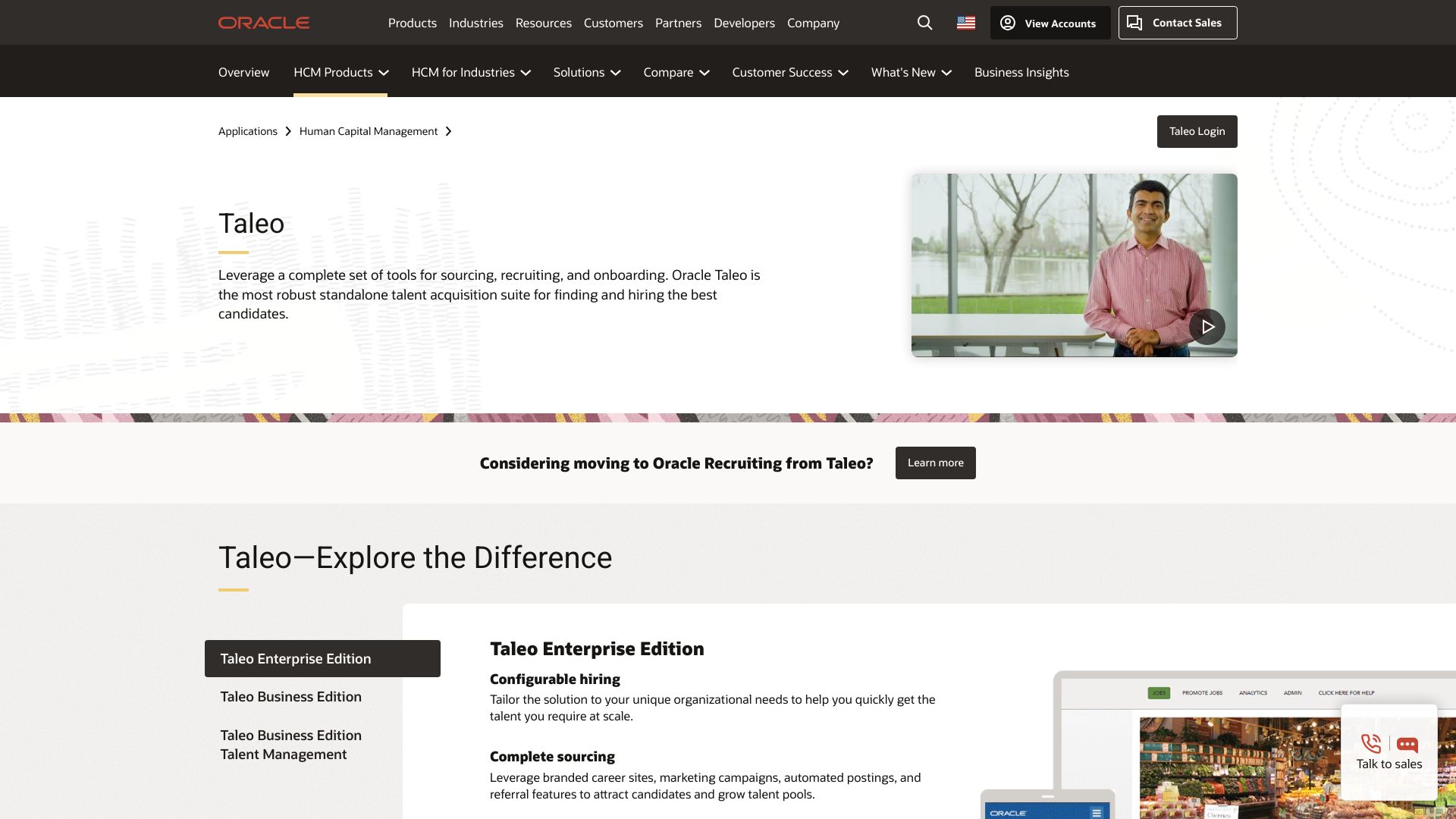Click the Taleo Login button

tap(1197, 131)
